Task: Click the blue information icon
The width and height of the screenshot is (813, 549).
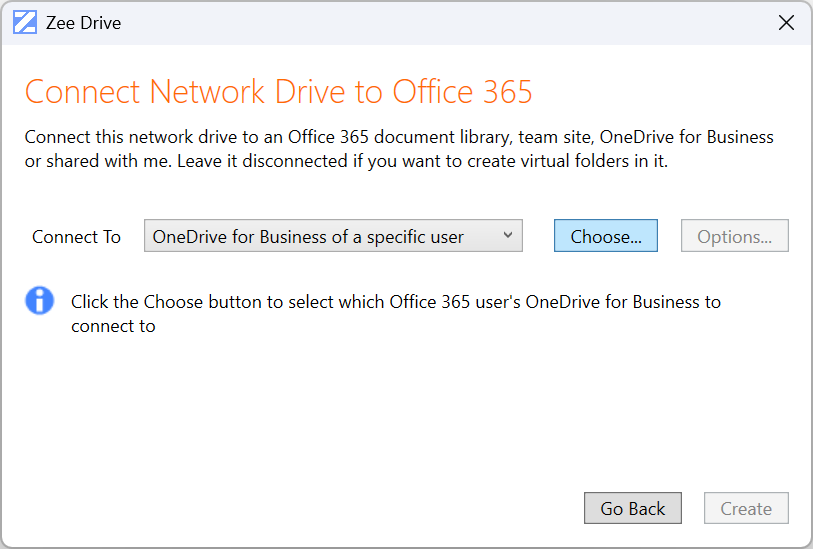Action: [39, 300]
